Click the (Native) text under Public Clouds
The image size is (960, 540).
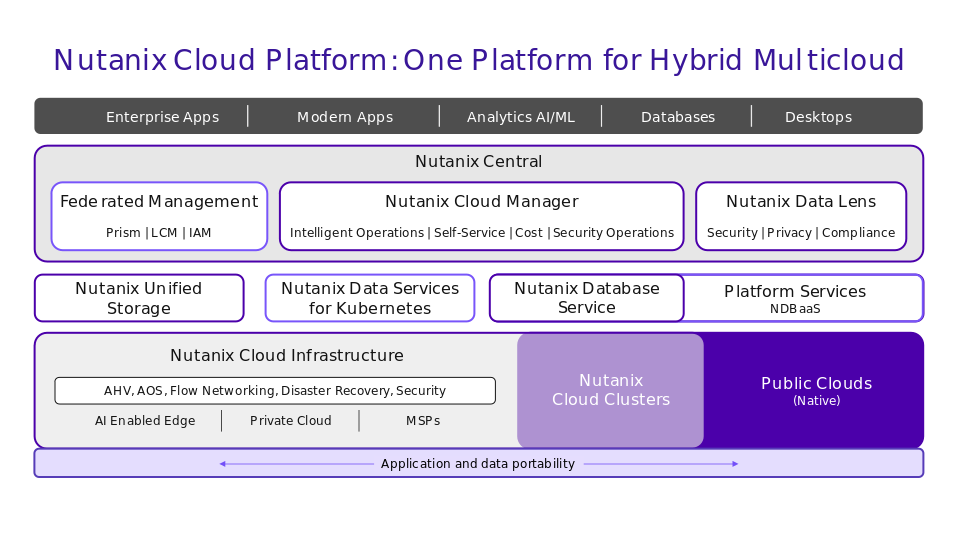pyautogui.click(x=816, y=401)
